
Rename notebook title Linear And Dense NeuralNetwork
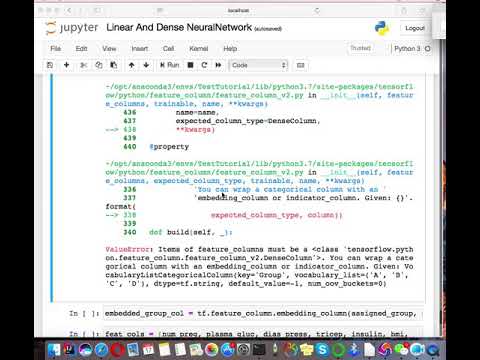point(179,27)
